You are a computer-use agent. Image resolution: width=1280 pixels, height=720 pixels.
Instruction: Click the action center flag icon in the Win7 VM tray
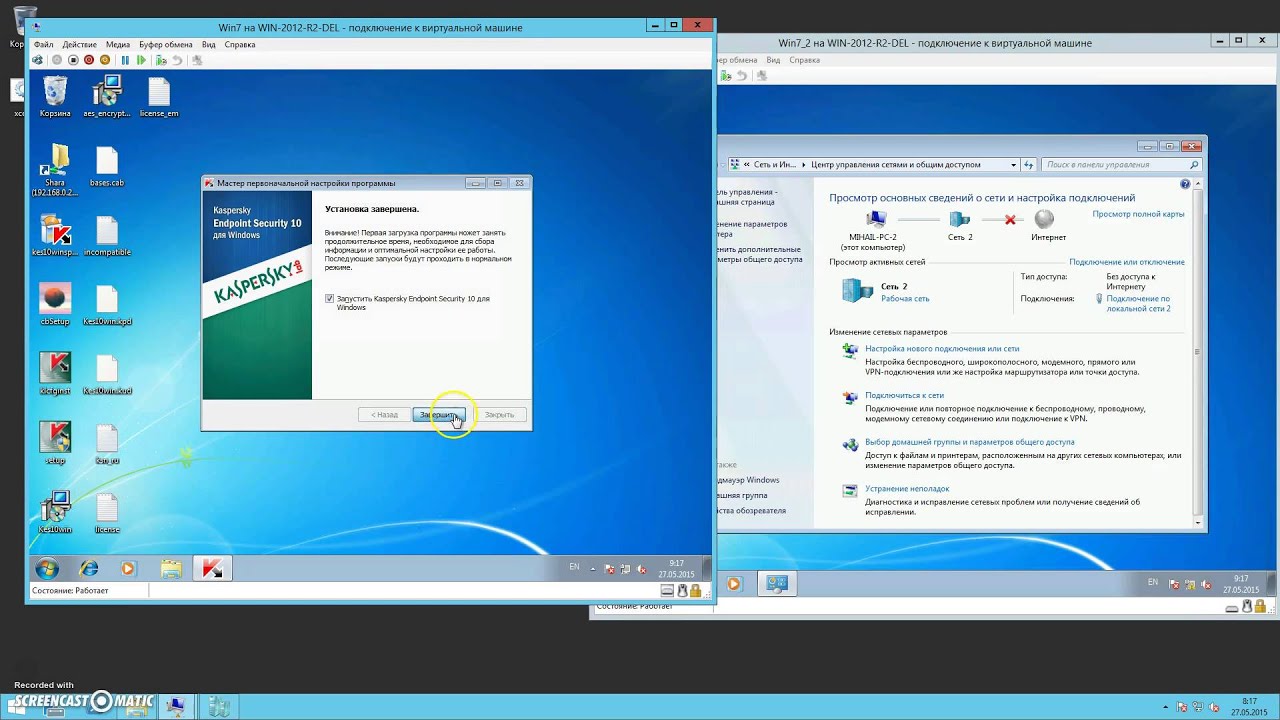[609, 570]
